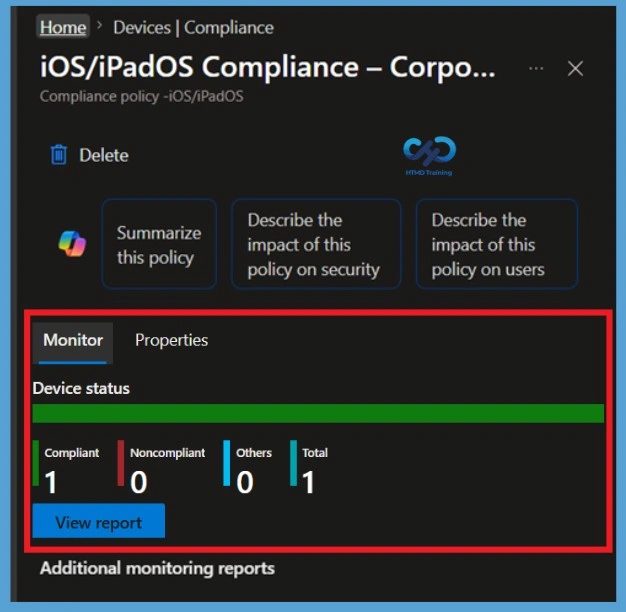Click the Compliance policy -iOS/iPadOS subtitle
The width and height of the screenshot is (626, 612).
coord(142,96)
